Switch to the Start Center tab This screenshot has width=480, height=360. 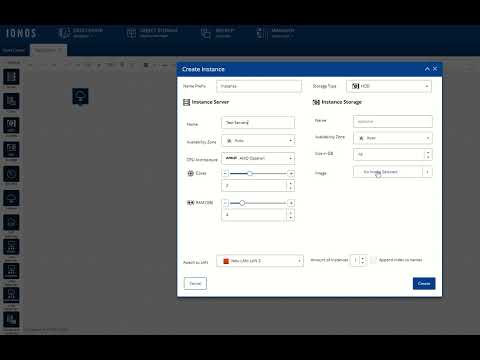[x=14, y=50]
